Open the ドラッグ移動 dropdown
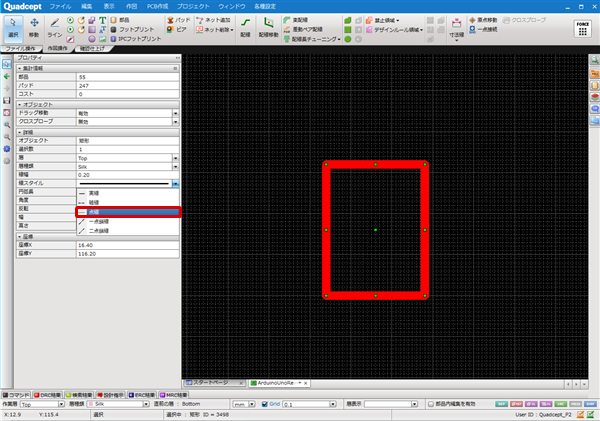 click(x=176, y=113)
